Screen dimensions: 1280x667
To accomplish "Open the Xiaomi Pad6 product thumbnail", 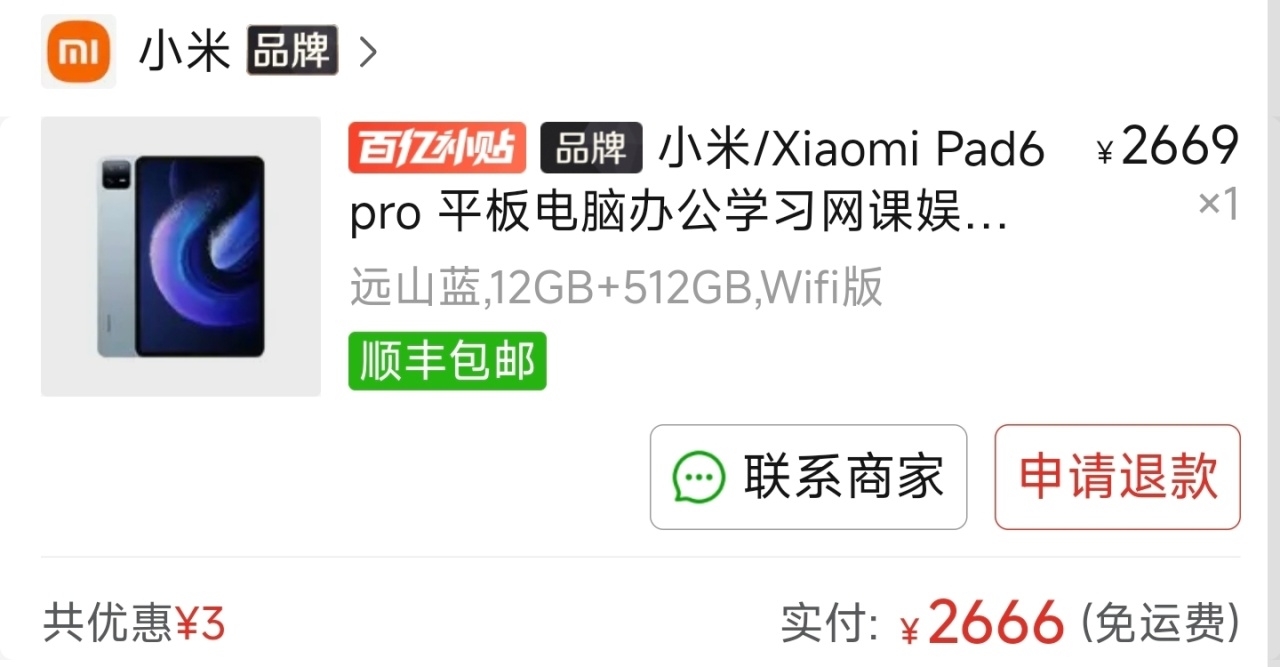I will click(x=181, y=256).
